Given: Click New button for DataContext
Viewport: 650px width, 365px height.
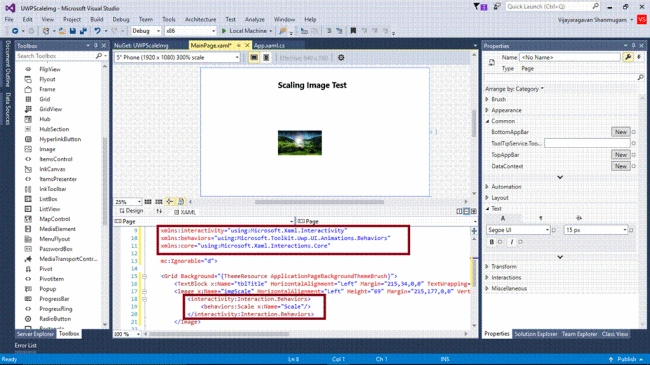Looking at the screenshot, I should click(x=621, y=166).
